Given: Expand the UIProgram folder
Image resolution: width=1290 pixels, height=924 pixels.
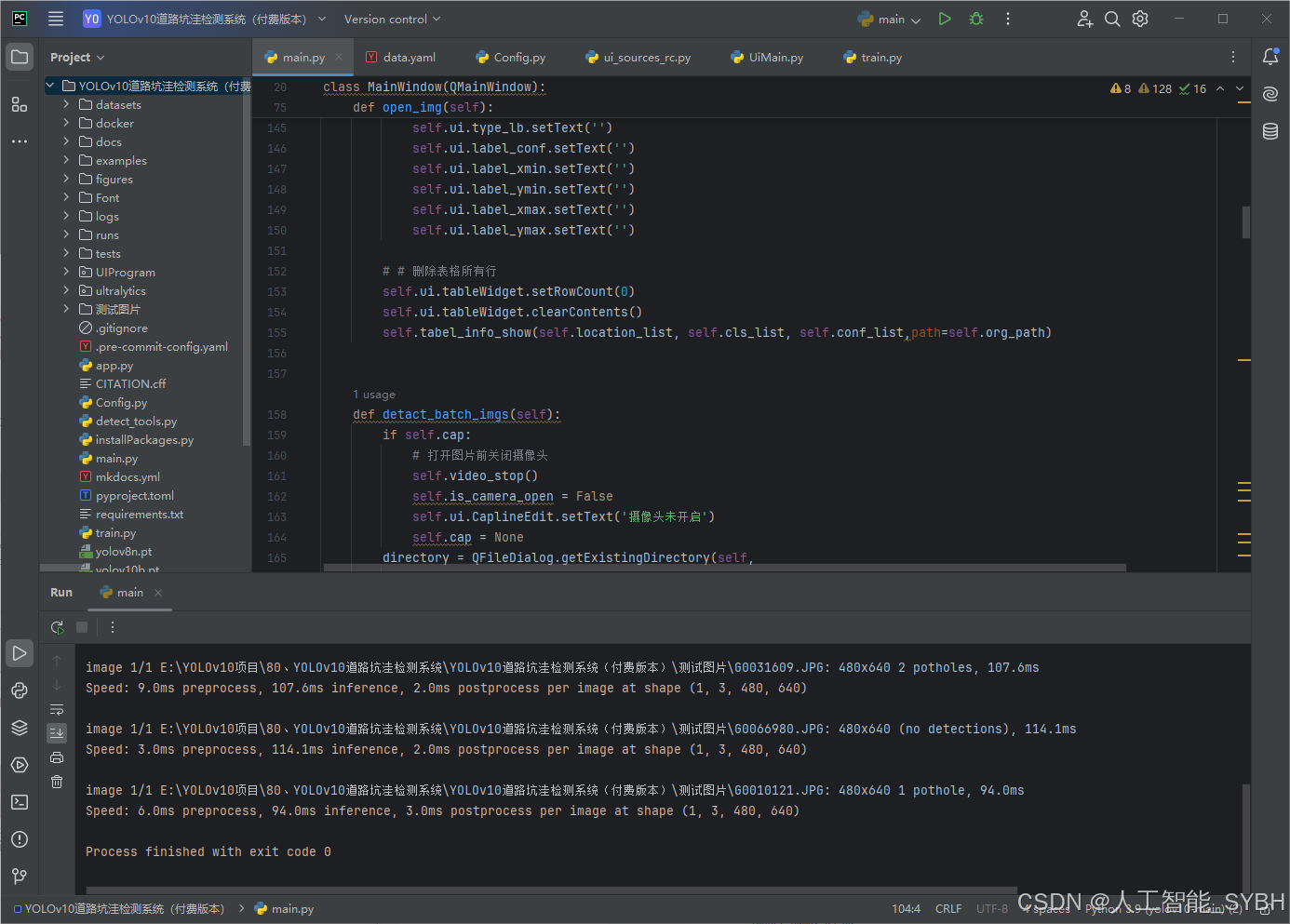Looking at the screenshot, I should pyautogui.click(x=66, y=272).
